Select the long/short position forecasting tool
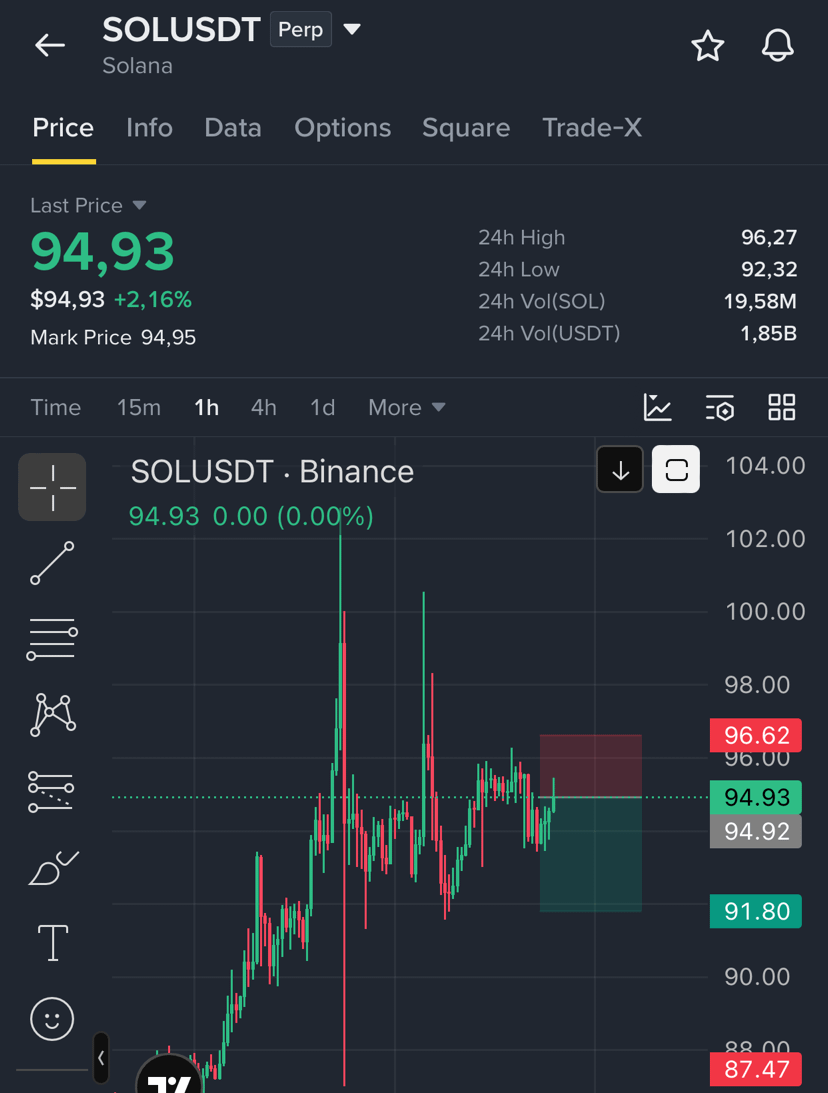828x1093 pixels. [51, 791]
